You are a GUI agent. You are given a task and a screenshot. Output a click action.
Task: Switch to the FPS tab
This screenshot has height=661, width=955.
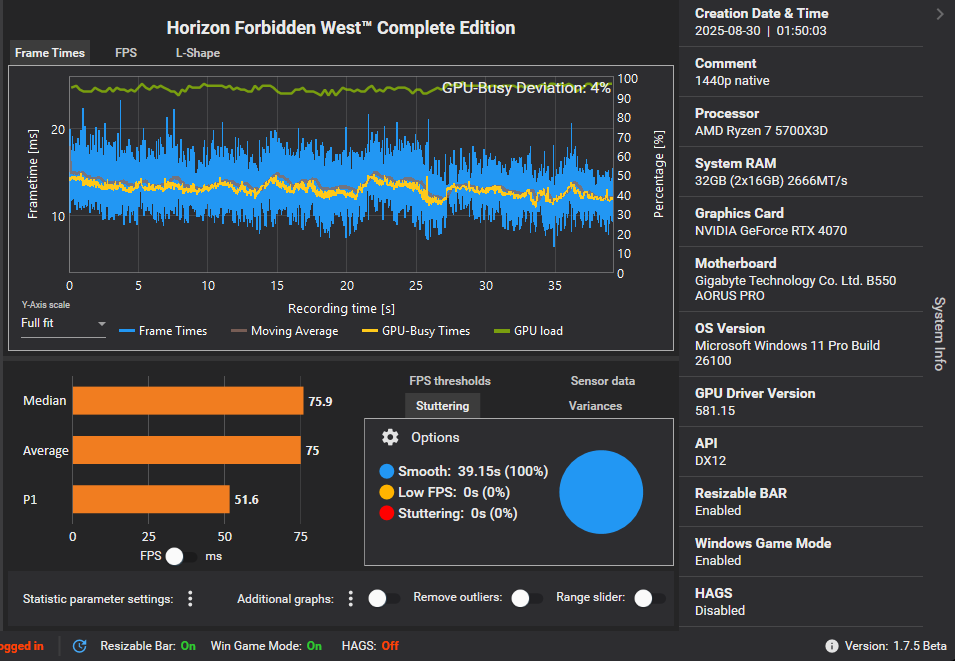126,53
